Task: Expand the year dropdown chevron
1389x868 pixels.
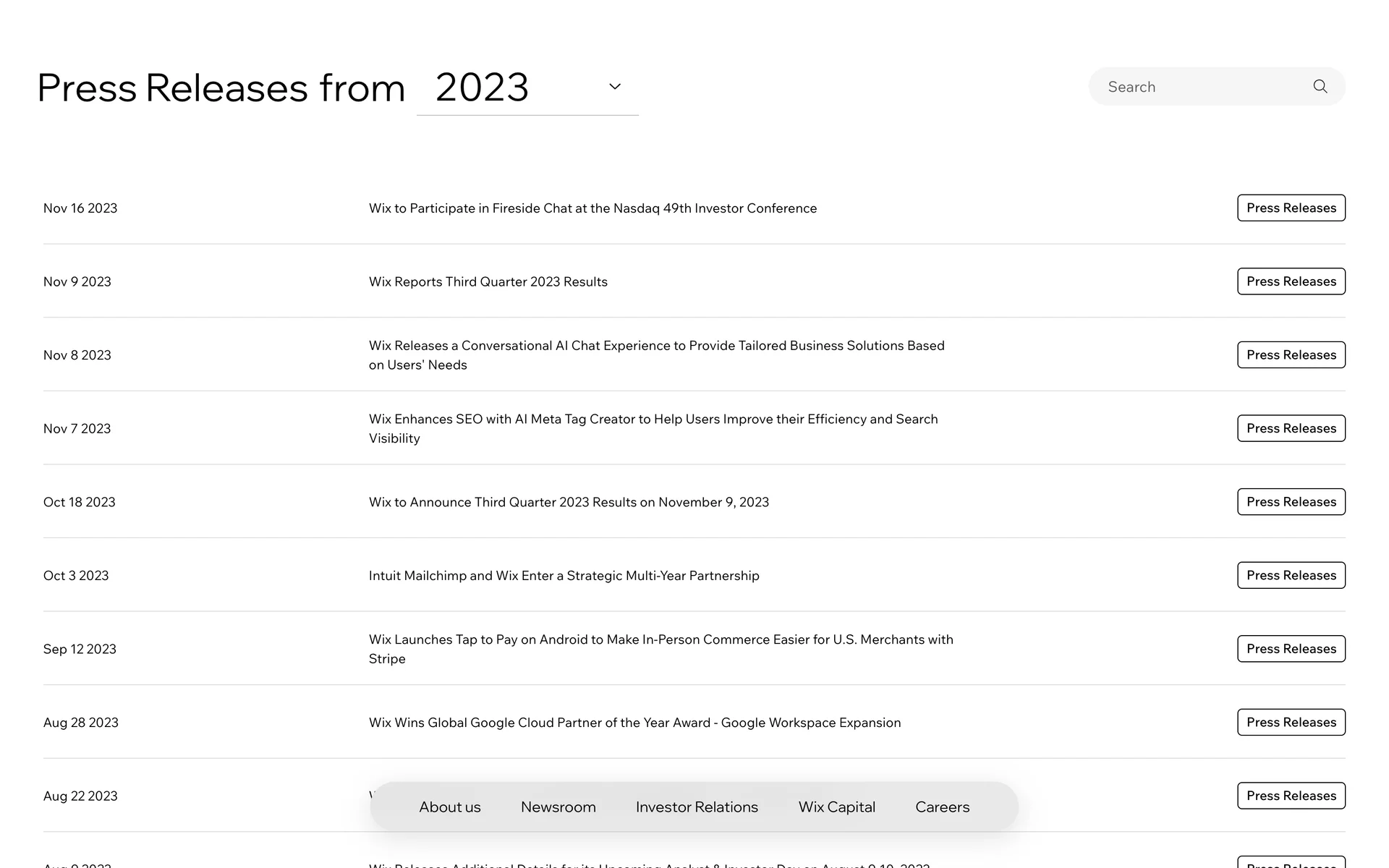Action: point(615,87)
